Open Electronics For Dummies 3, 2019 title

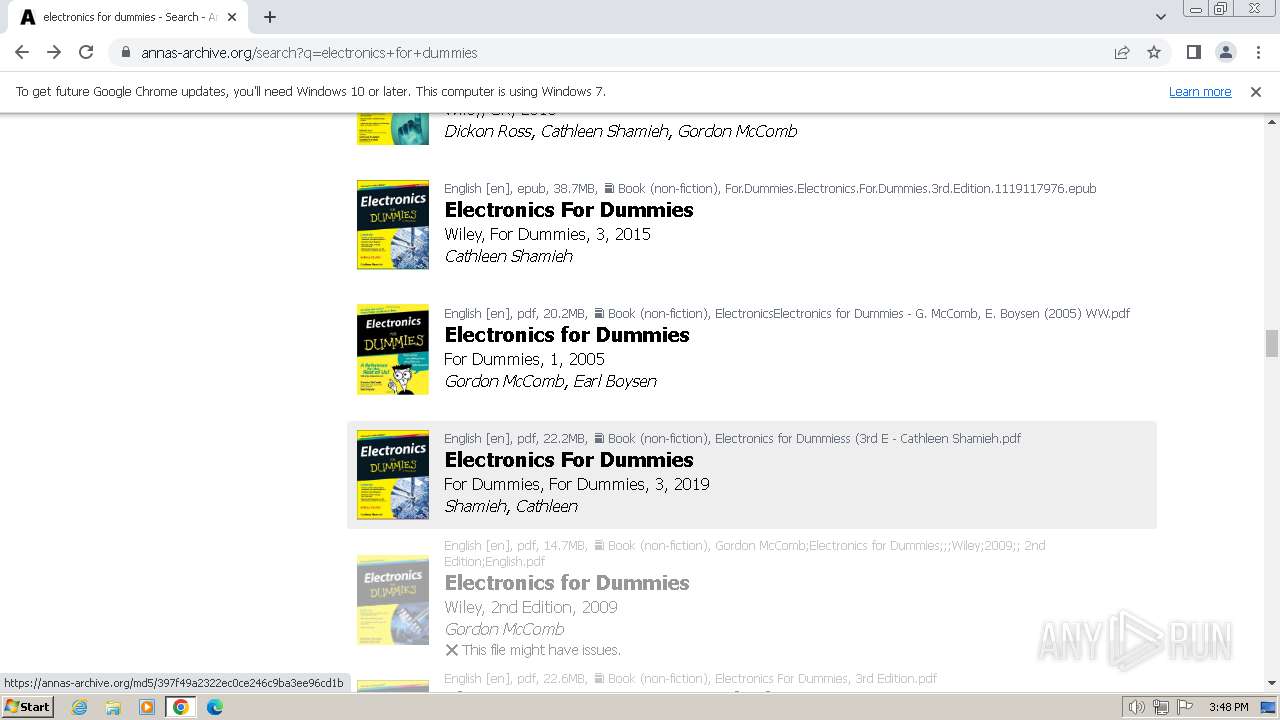[x=569, y=460]
